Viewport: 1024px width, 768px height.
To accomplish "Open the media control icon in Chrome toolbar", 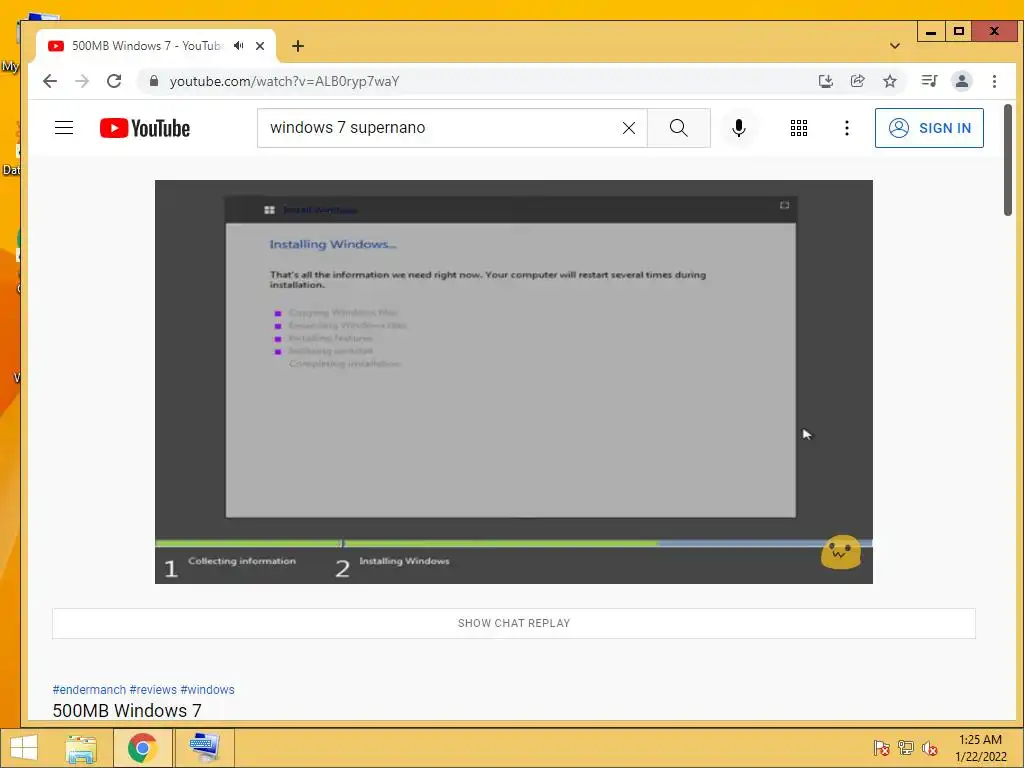I will pos(929,81).
